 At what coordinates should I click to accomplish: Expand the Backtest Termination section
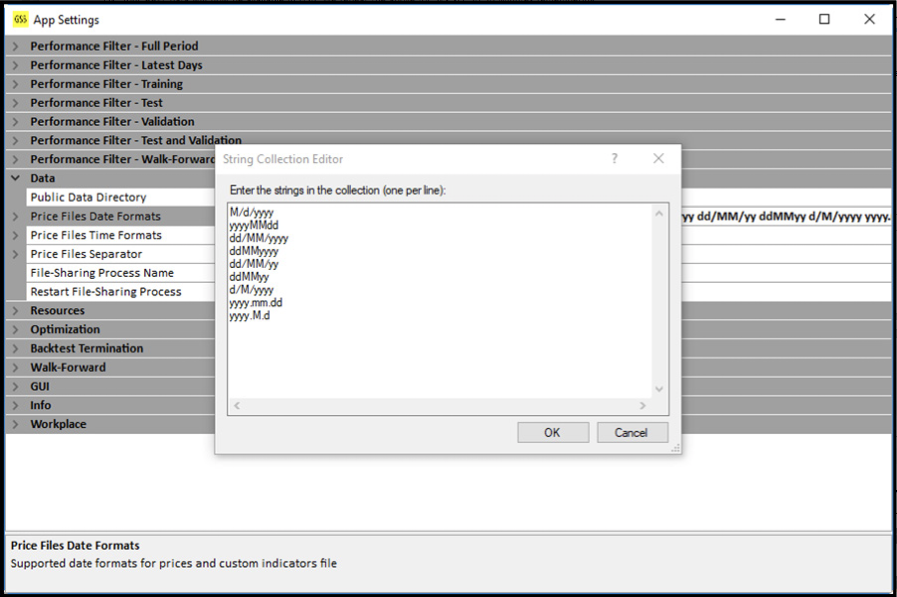(x=15, y=349)
